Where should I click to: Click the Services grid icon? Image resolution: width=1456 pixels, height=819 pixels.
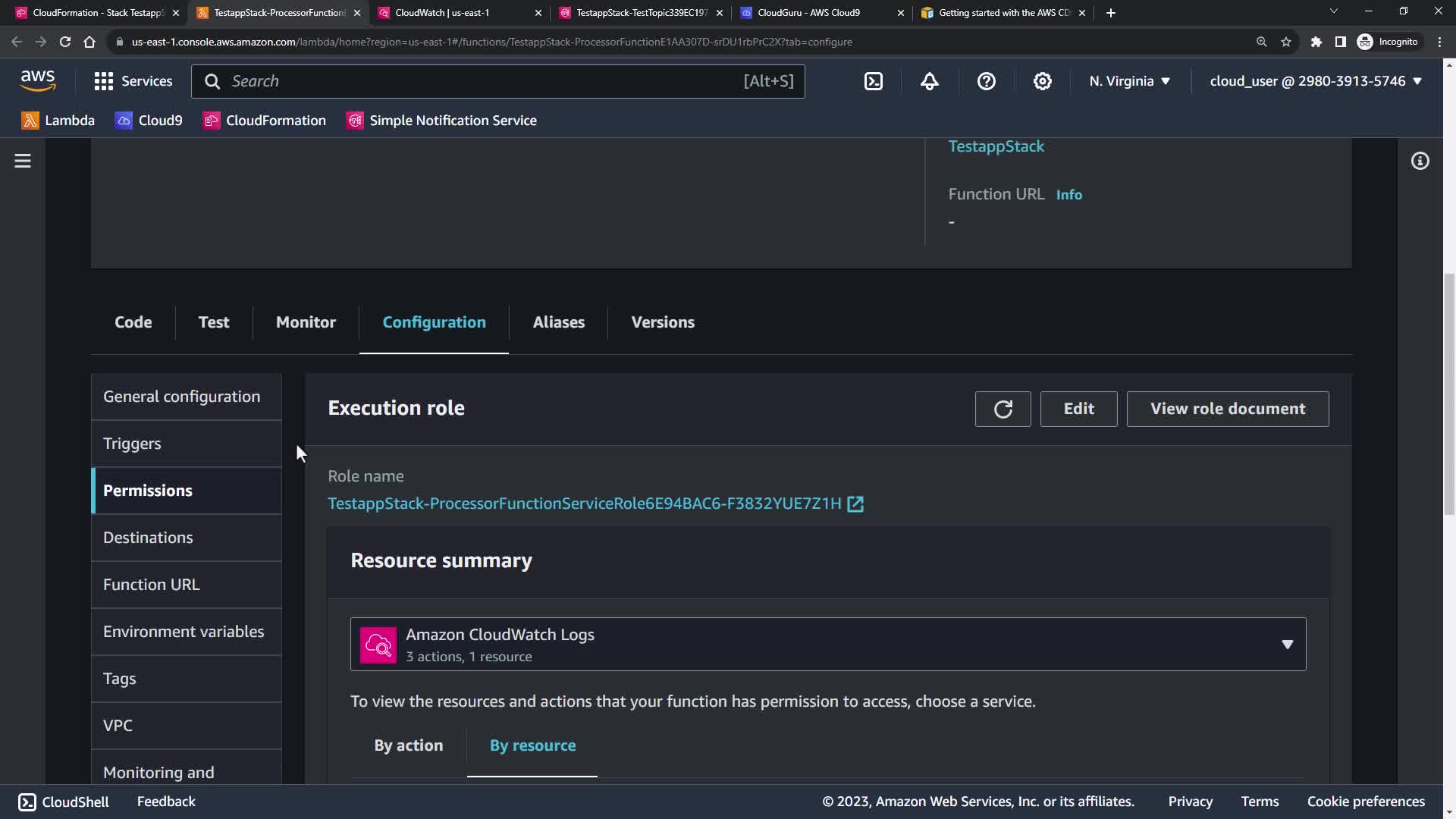pyautogui.click(x=104, y=81)
